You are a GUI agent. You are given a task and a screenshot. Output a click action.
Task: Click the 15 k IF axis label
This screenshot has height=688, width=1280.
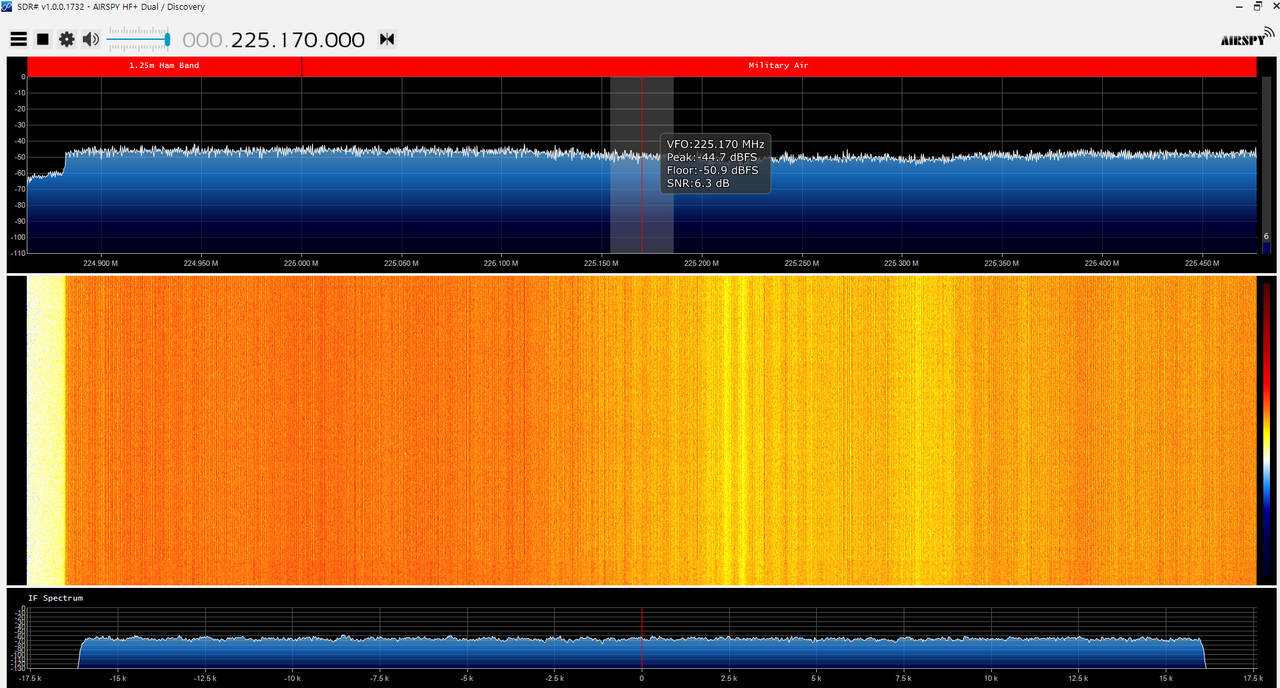1166,678
